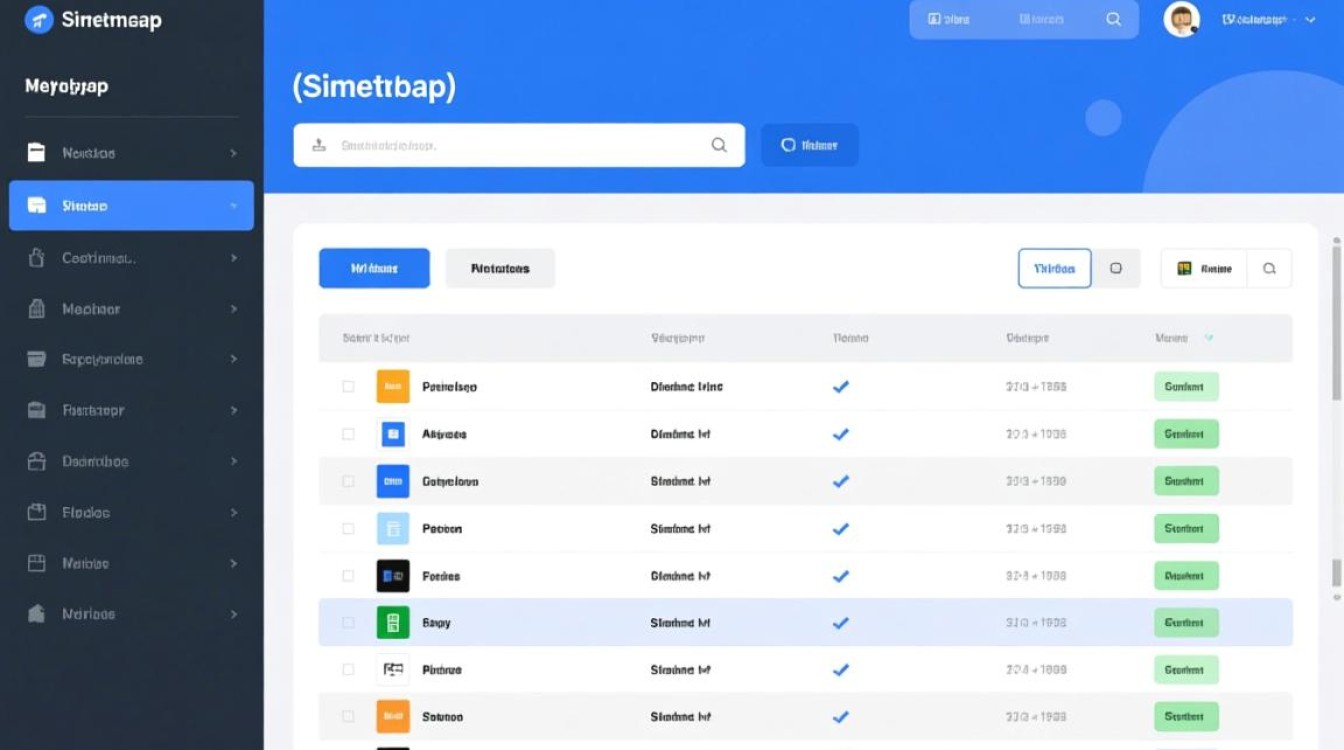The height and width of the screenshot is (750, 1344).
Task: Click the blue button right of the main search box
Action: pos(809,145)
